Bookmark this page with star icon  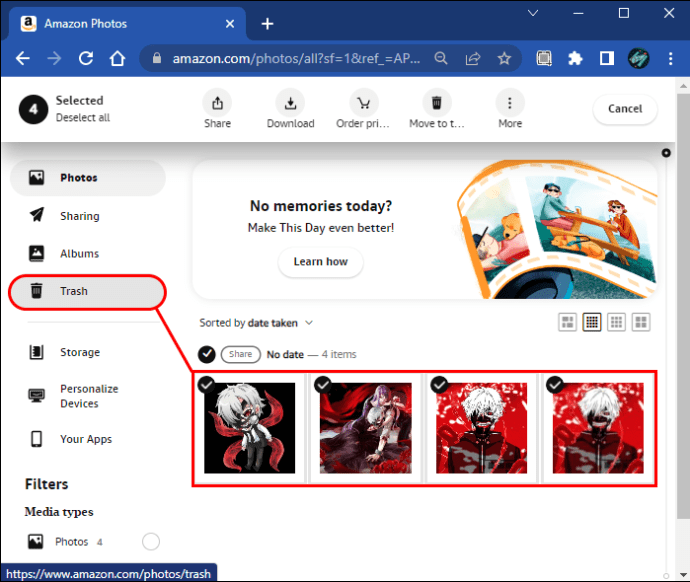point(504,58)
